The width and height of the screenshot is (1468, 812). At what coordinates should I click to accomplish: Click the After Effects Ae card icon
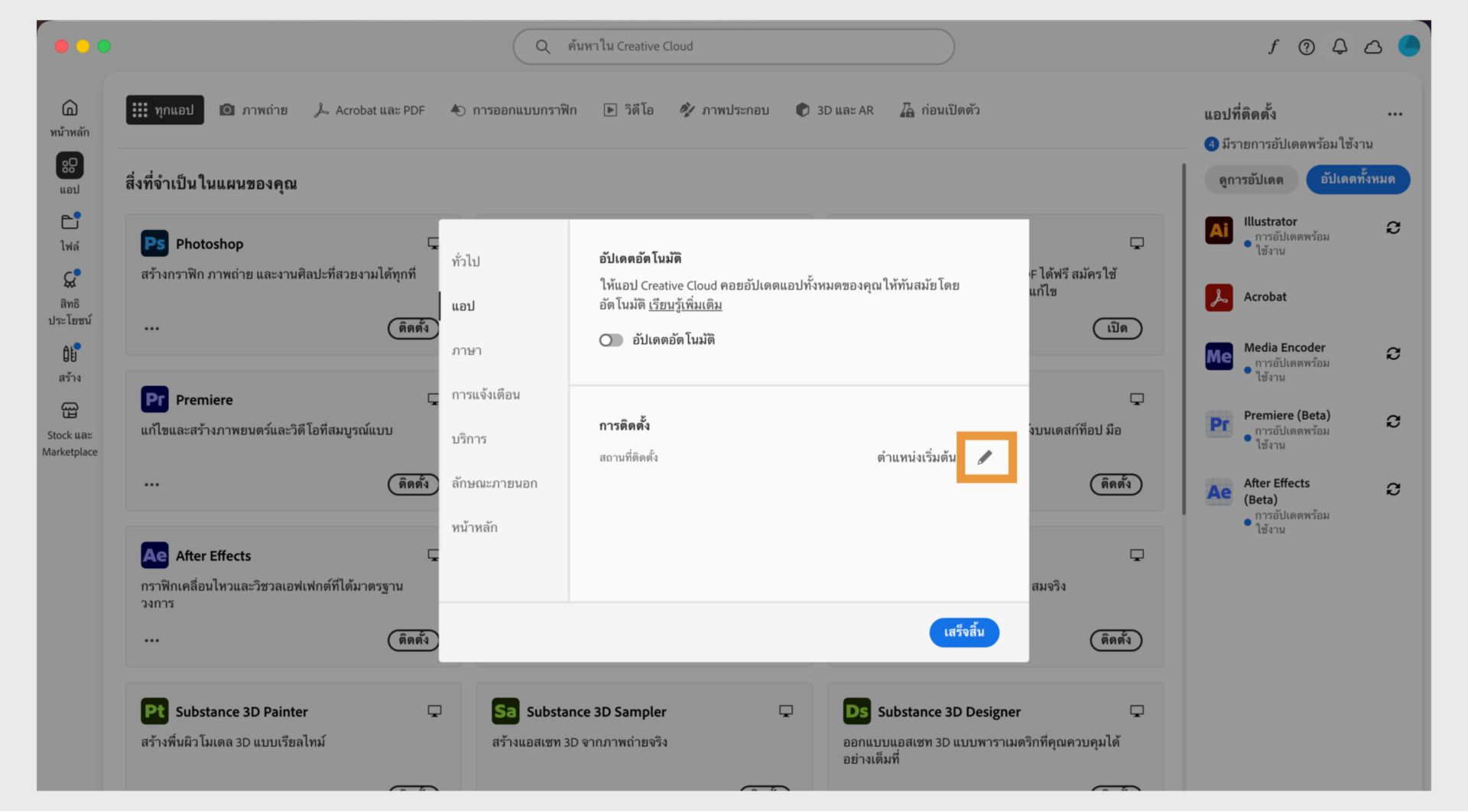point(154,556)
